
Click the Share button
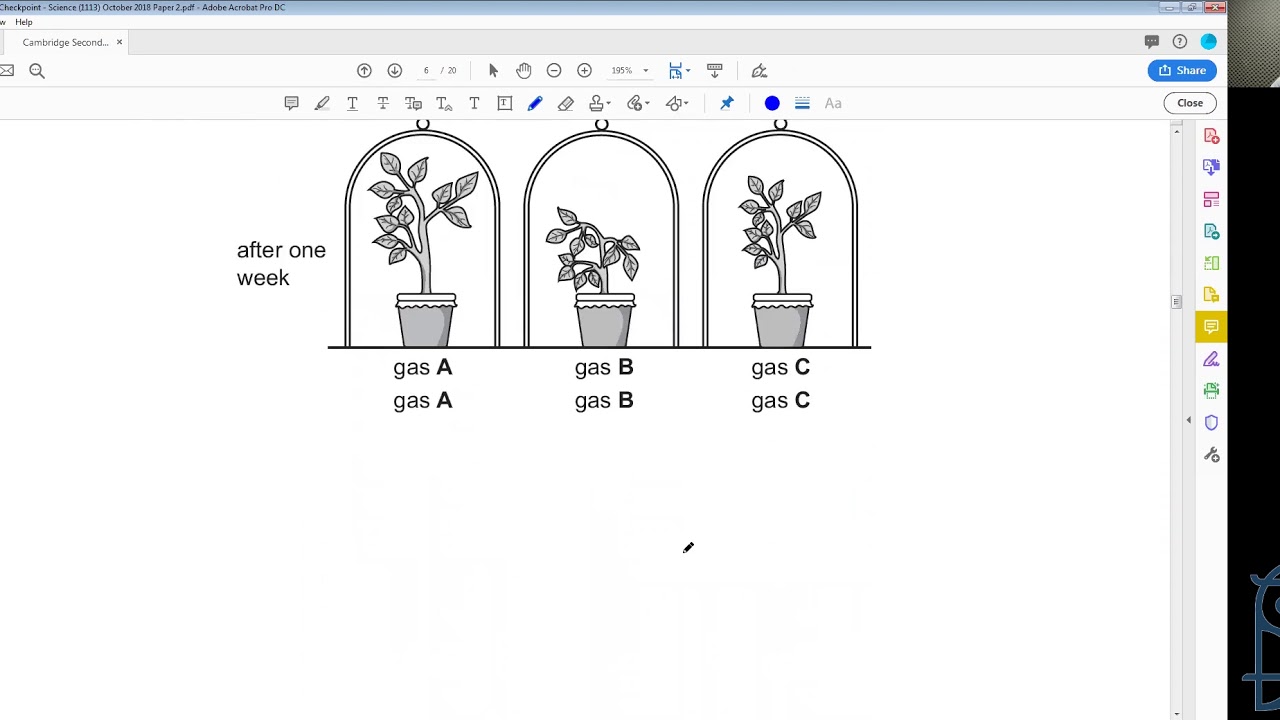coord(1182,70)
